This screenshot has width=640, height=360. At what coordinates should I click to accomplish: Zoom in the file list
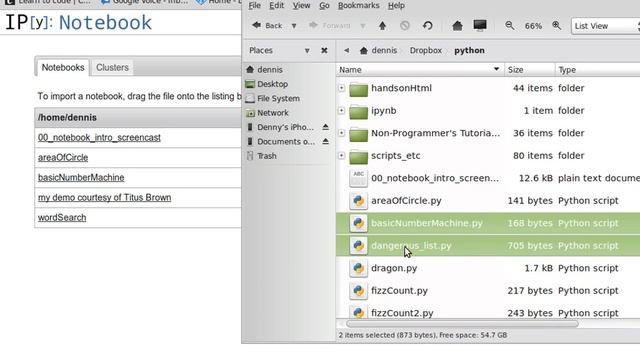coord(556,25)
